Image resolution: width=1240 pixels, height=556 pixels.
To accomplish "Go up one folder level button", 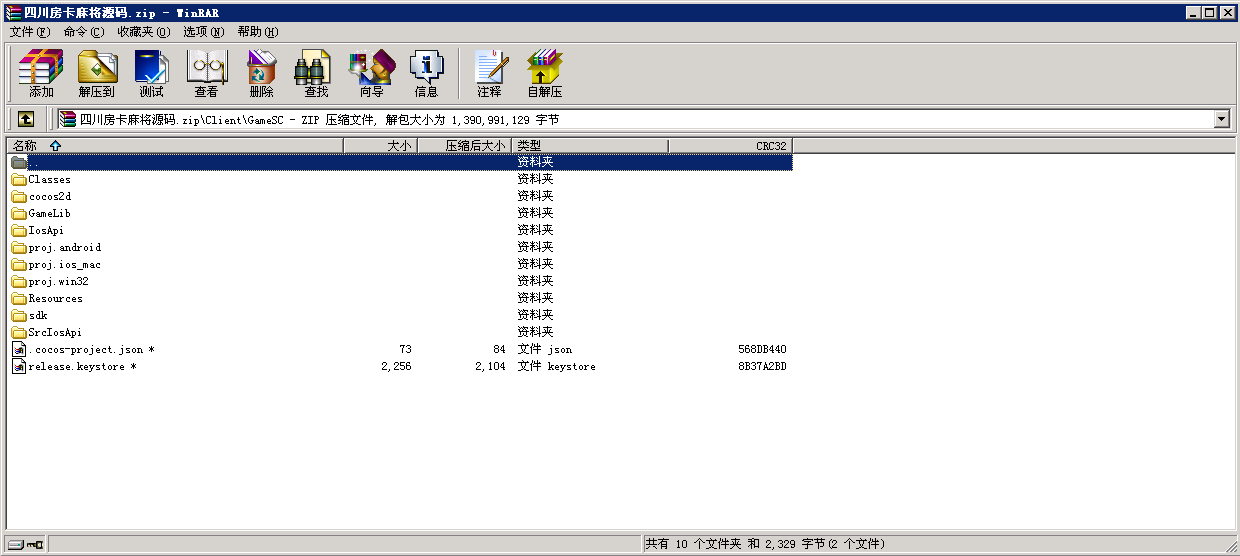I will click(26, 119).
